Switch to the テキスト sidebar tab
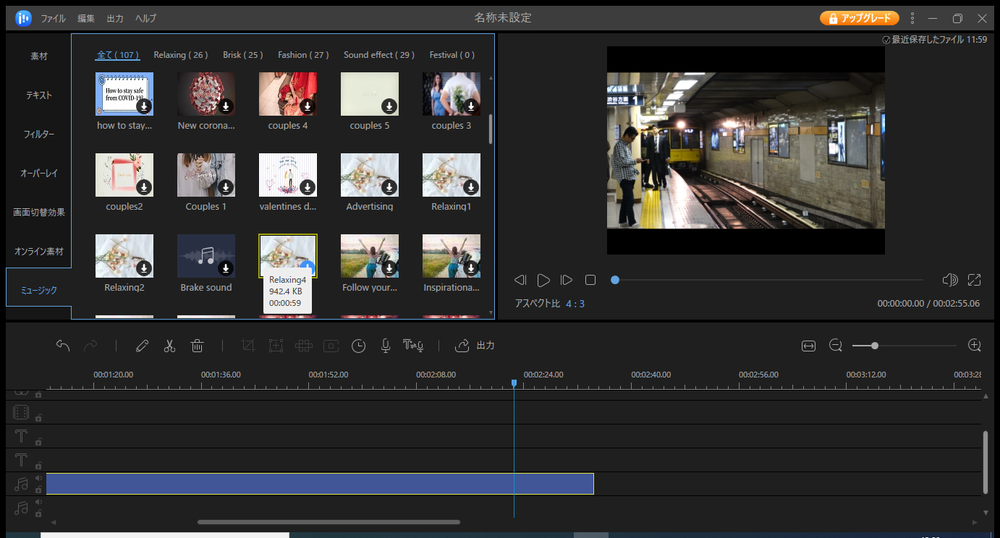The height and width of the screenshot is (538, 1000). tap(39, 95)
